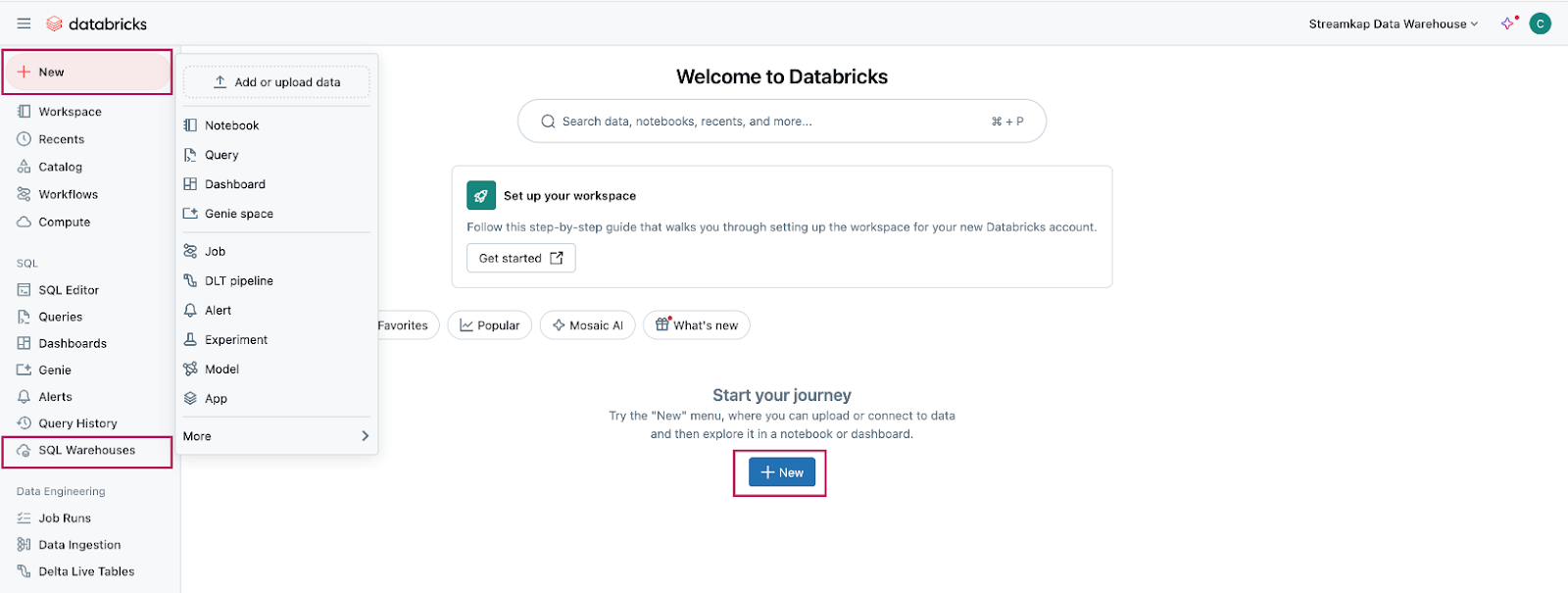Open the Databricks Assistant sparkle icon
1568x593 pixels.
[1508, 24]
